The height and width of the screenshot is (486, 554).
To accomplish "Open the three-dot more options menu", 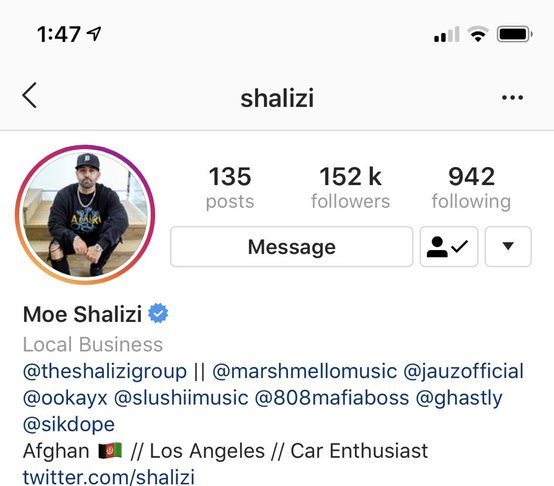I will pyautogui.click(x=512, y=97).
